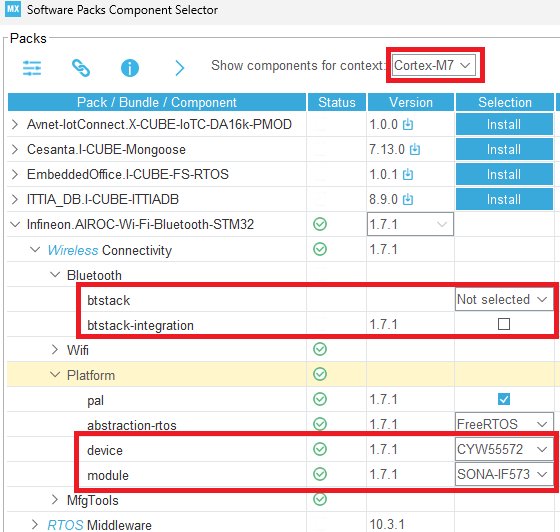The height and width of the screenshot is (532, 560).
Task: Expand EmbeddedOffice.I-CUBE-FS-RTOS pack
Action: (15, 174)
